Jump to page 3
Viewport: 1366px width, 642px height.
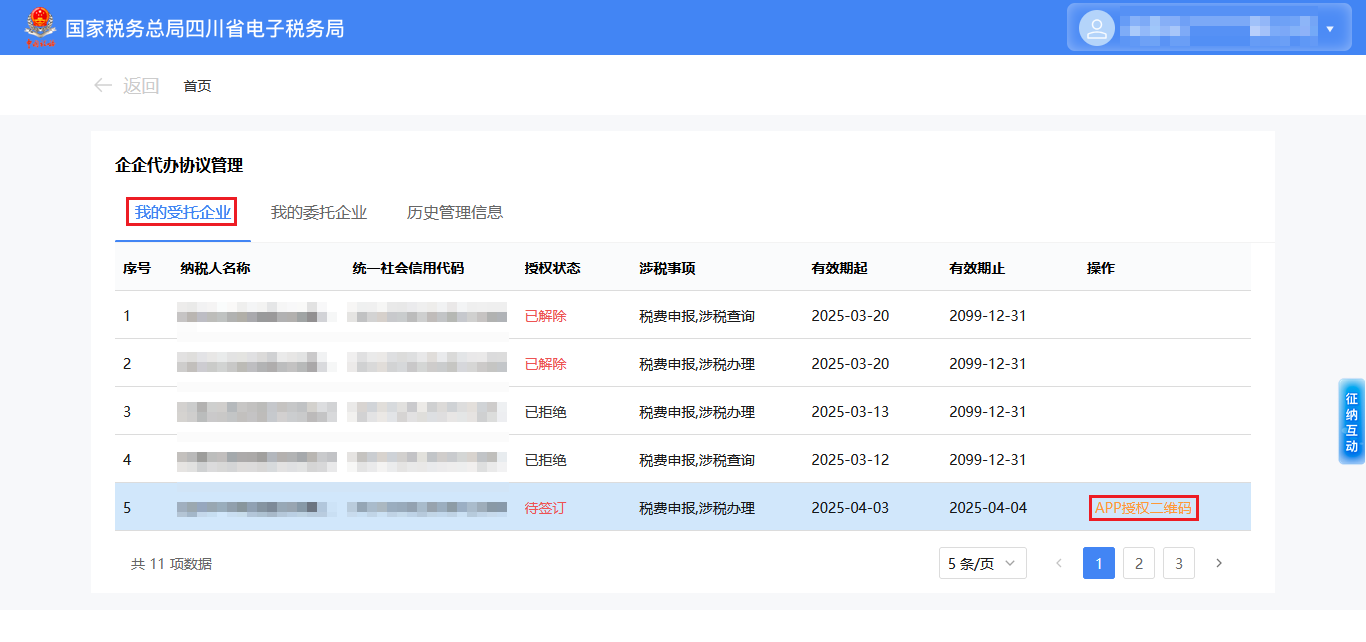(x=1179, y=563)
